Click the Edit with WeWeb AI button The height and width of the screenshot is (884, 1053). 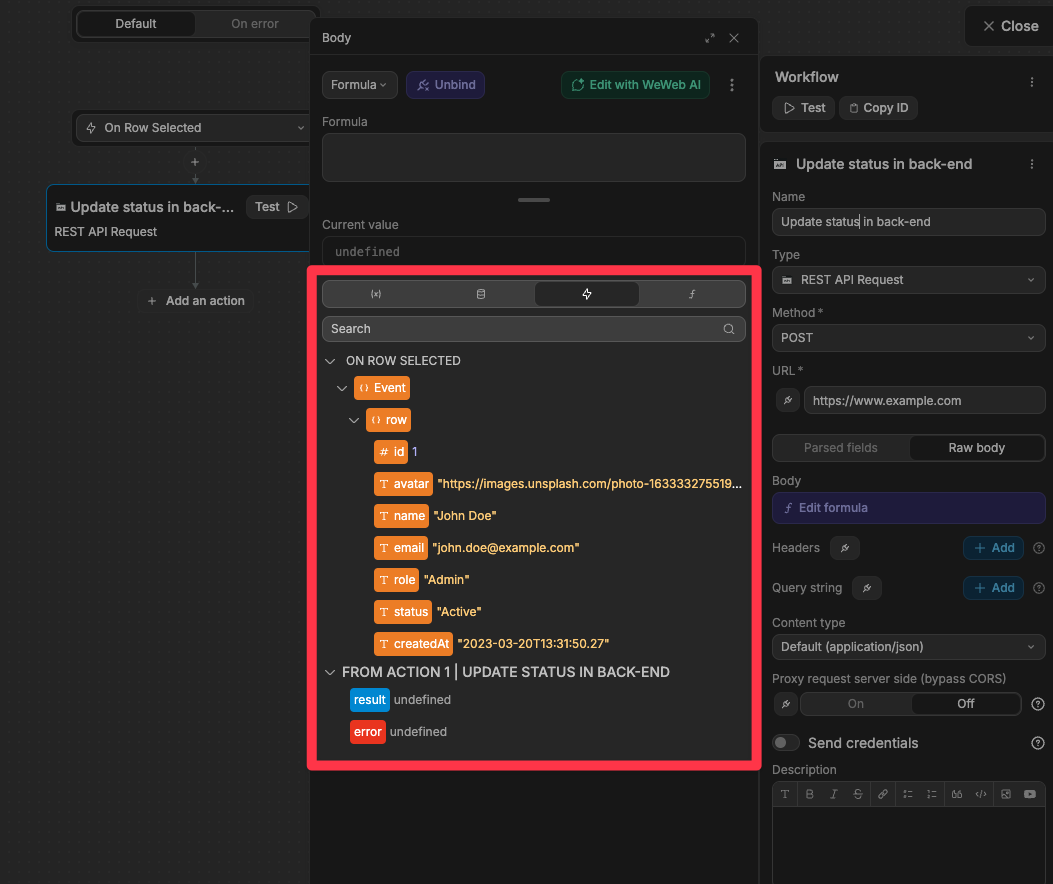click(636, 85)
